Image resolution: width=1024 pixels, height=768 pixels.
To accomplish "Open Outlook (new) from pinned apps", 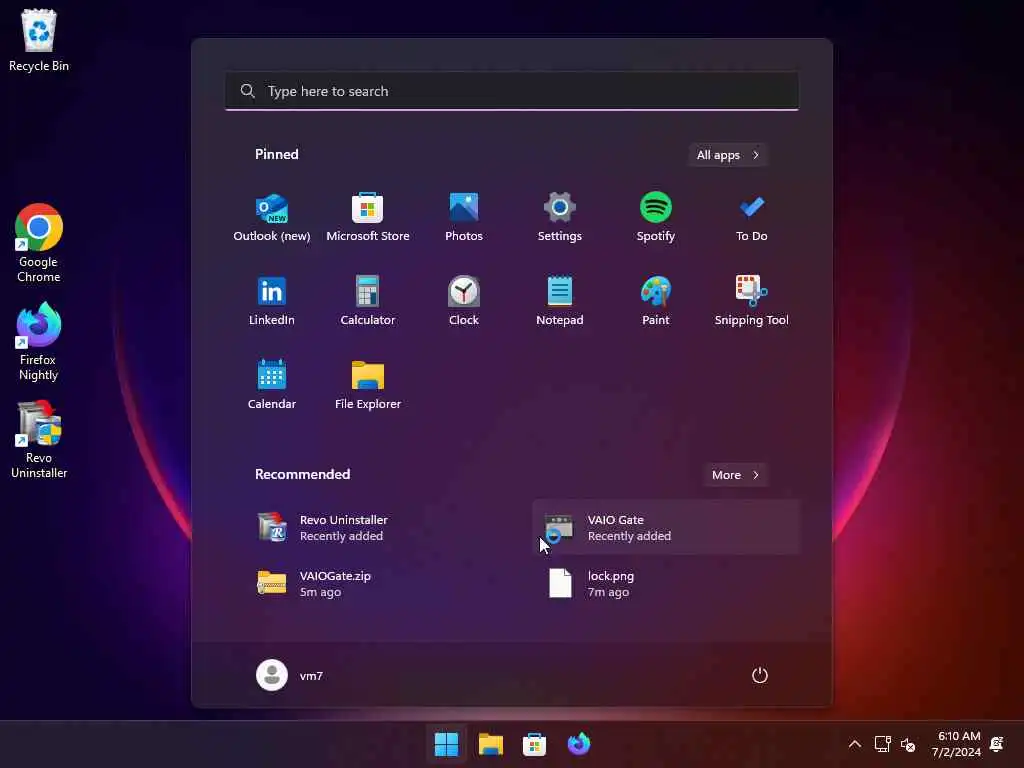I will (272, 217).
